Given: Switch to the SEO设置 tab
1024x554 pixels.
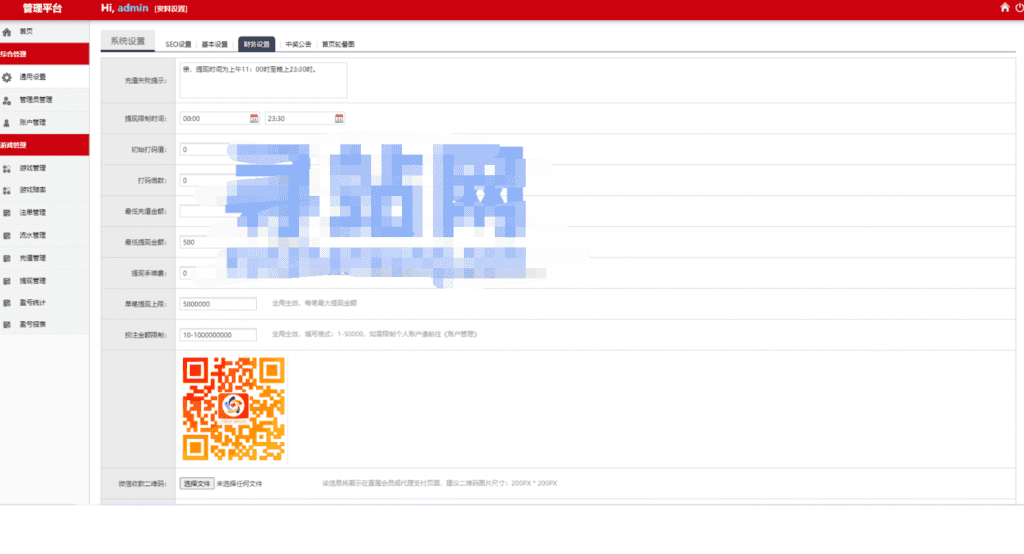Looking at the screenshot, I should pyautogui.click(x=178, y=44).
